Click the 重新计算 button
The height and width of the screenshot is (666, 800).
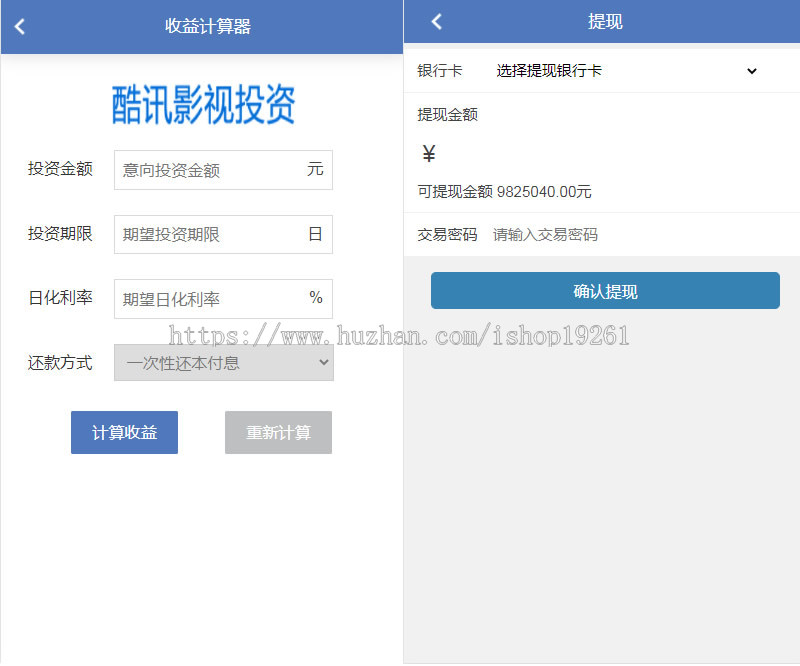click(x=279, y=432)
